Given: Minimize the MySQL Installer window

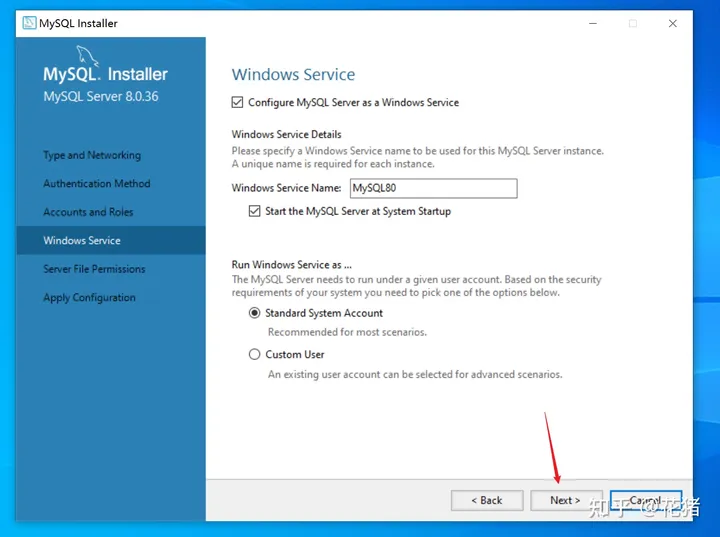Looking at the screenshot, I should pos(593,23).
